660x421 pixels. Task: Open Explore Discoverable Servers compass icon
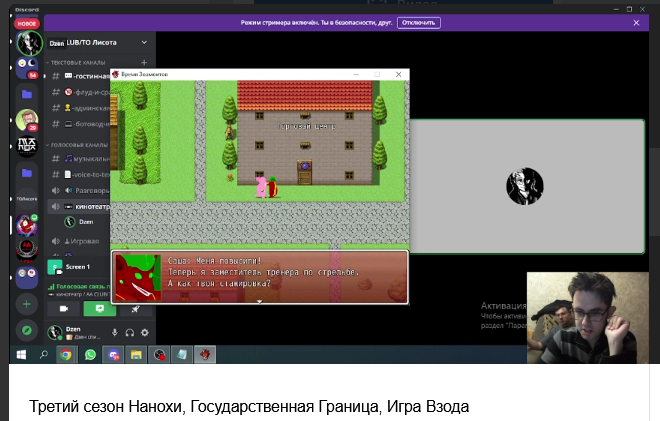pos(27,330)
